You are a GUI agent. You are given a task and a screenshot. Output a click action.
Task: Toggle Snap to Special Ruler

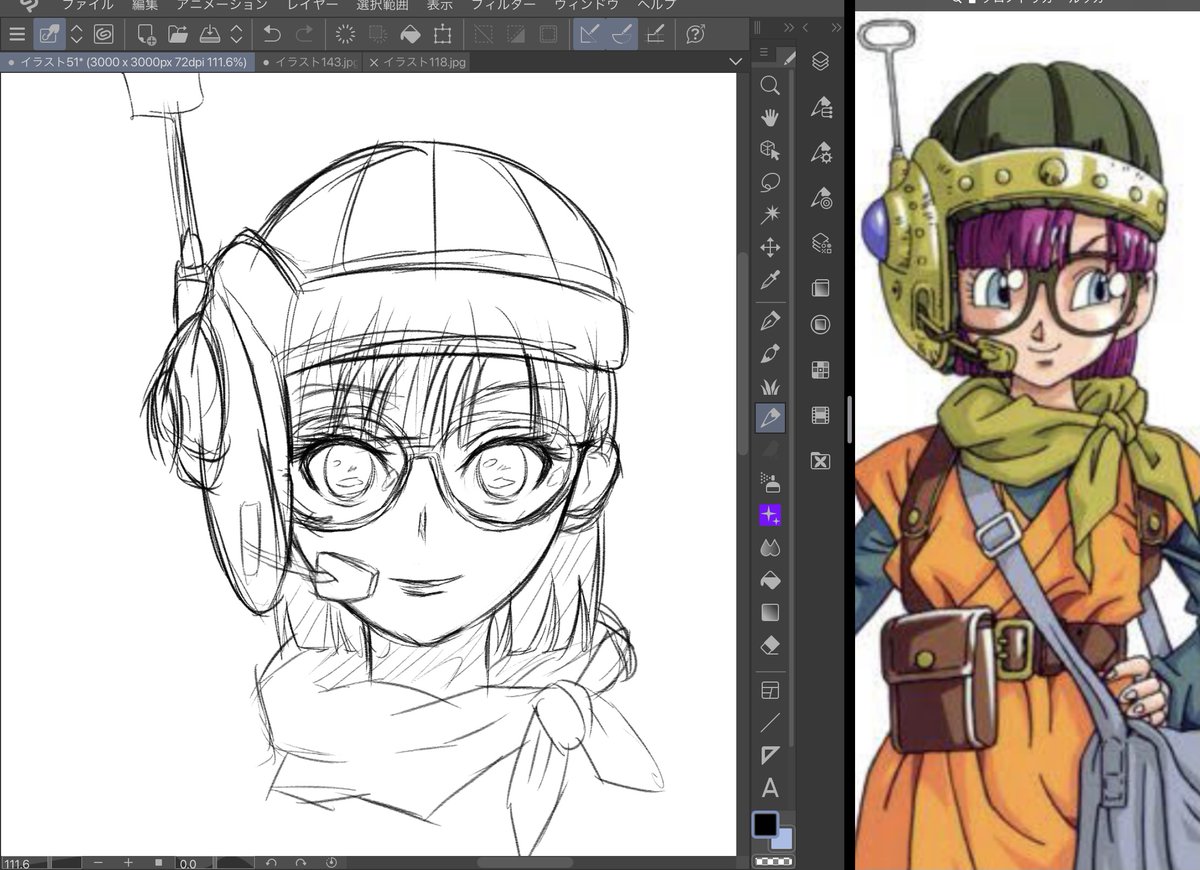coord(621,34)
